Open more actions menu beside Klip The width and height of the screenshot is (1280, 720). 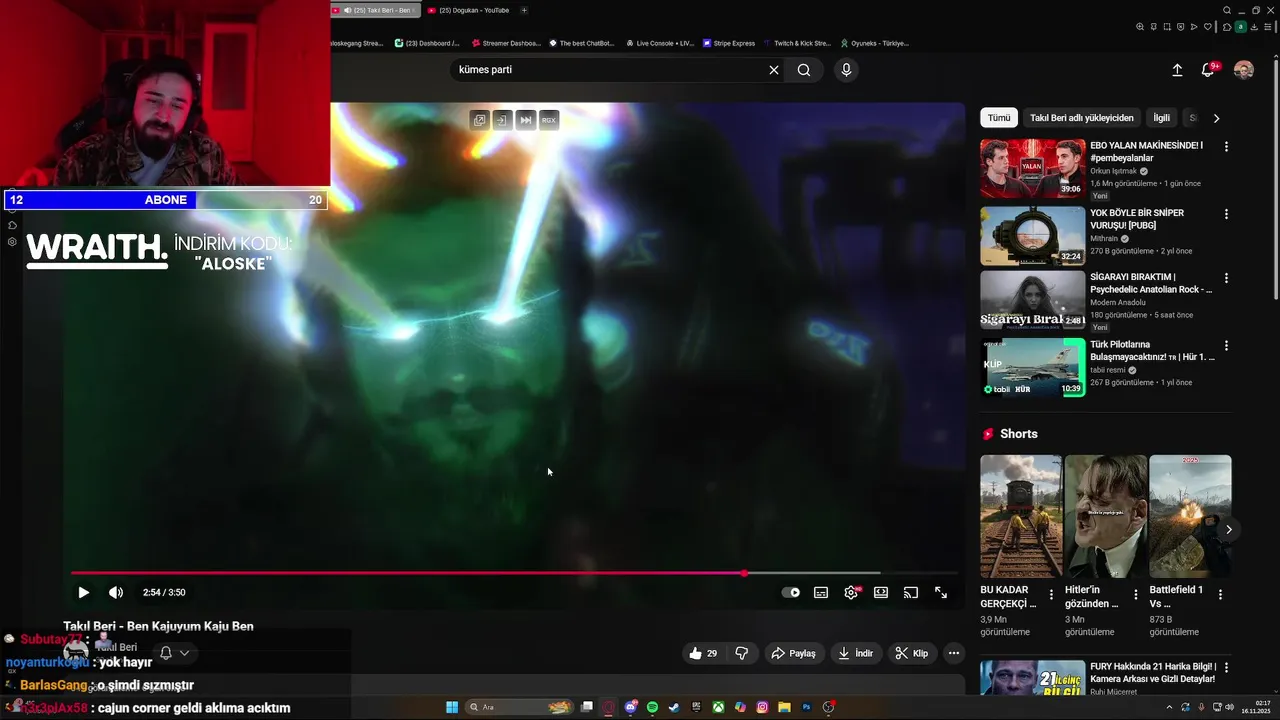pos(954,653)
